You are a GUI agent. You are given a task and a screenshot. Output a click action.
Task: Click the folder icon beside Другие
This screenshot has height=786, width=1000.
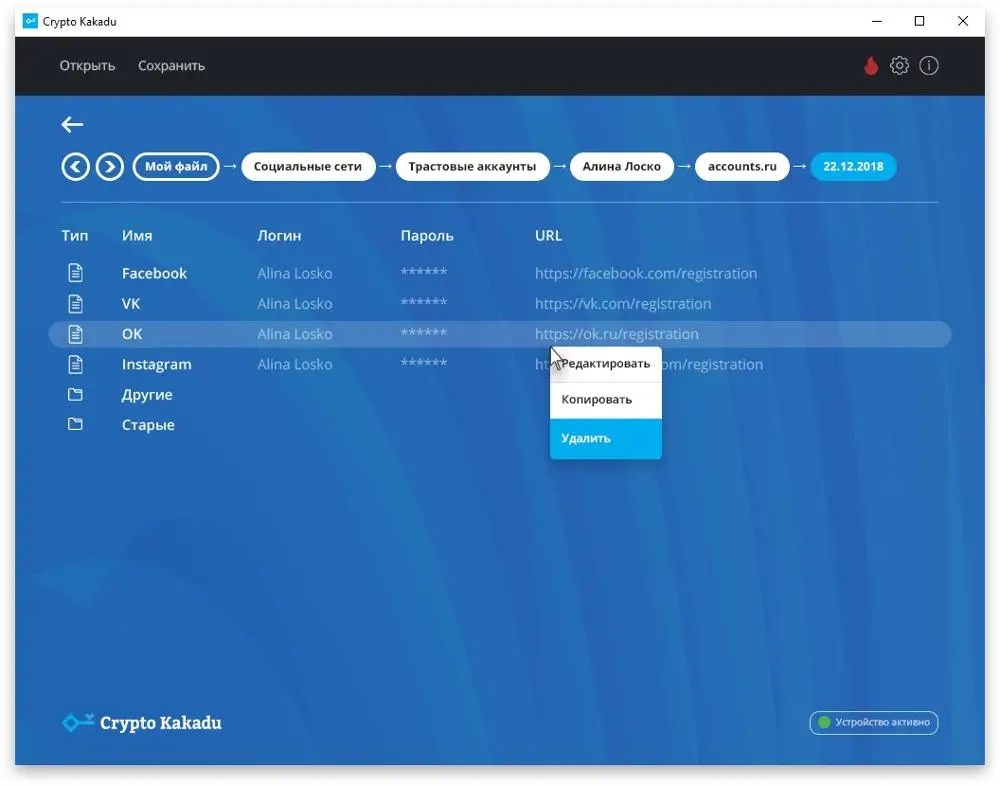tap(75, 394)
